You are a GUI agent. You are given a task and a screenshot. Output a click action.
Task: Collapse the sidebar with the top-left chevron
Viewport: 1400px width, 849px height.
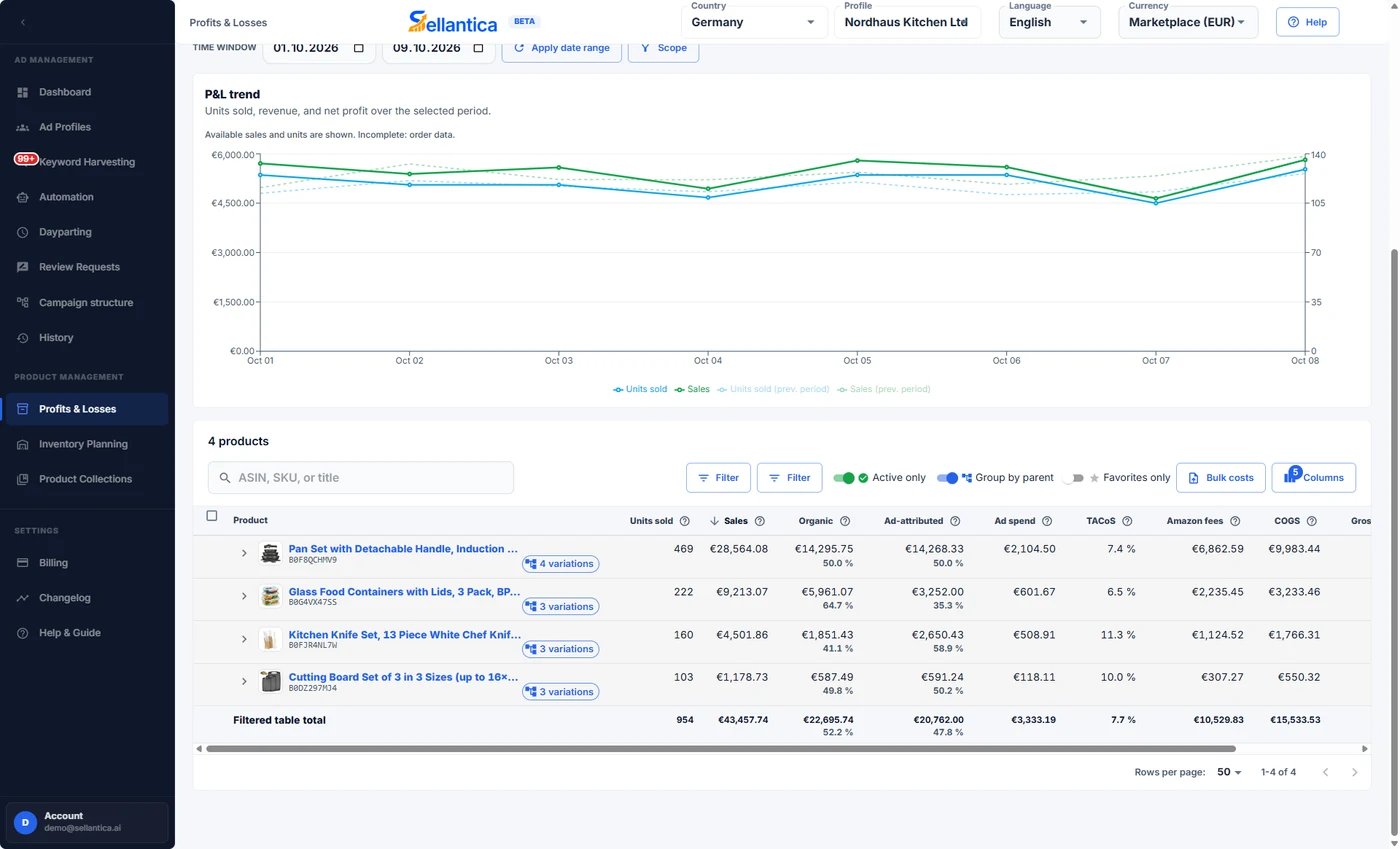tap(23, 22)
